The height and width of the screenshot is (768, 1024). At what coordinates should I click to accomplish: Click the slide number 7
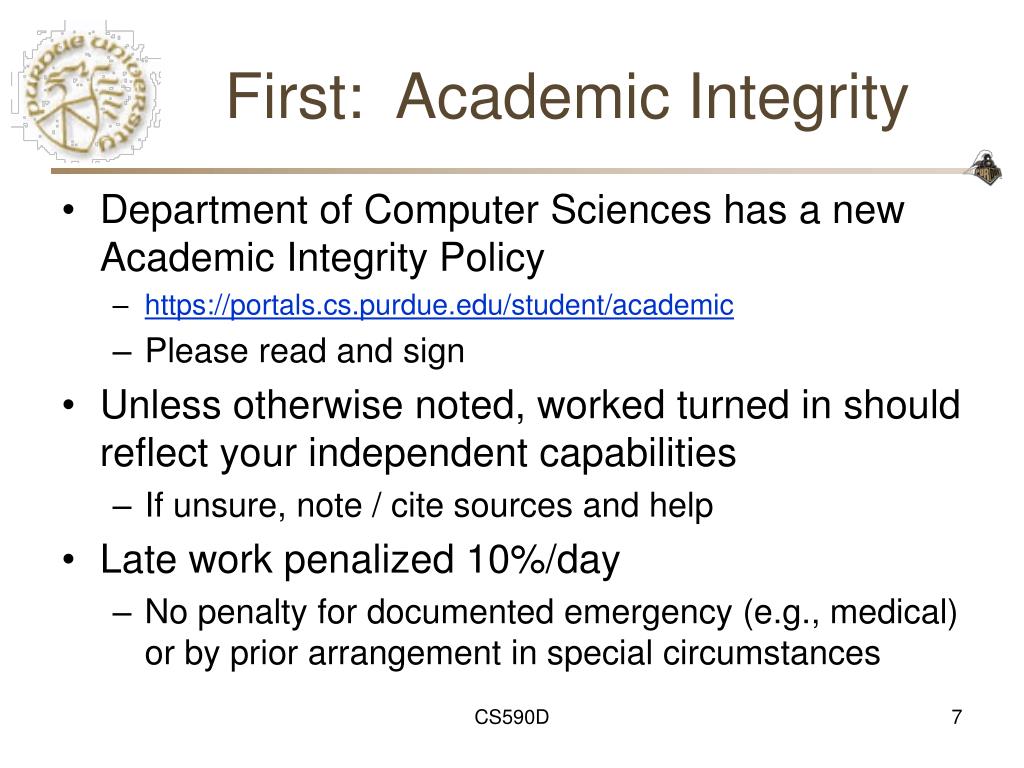[x=957, y=717]
